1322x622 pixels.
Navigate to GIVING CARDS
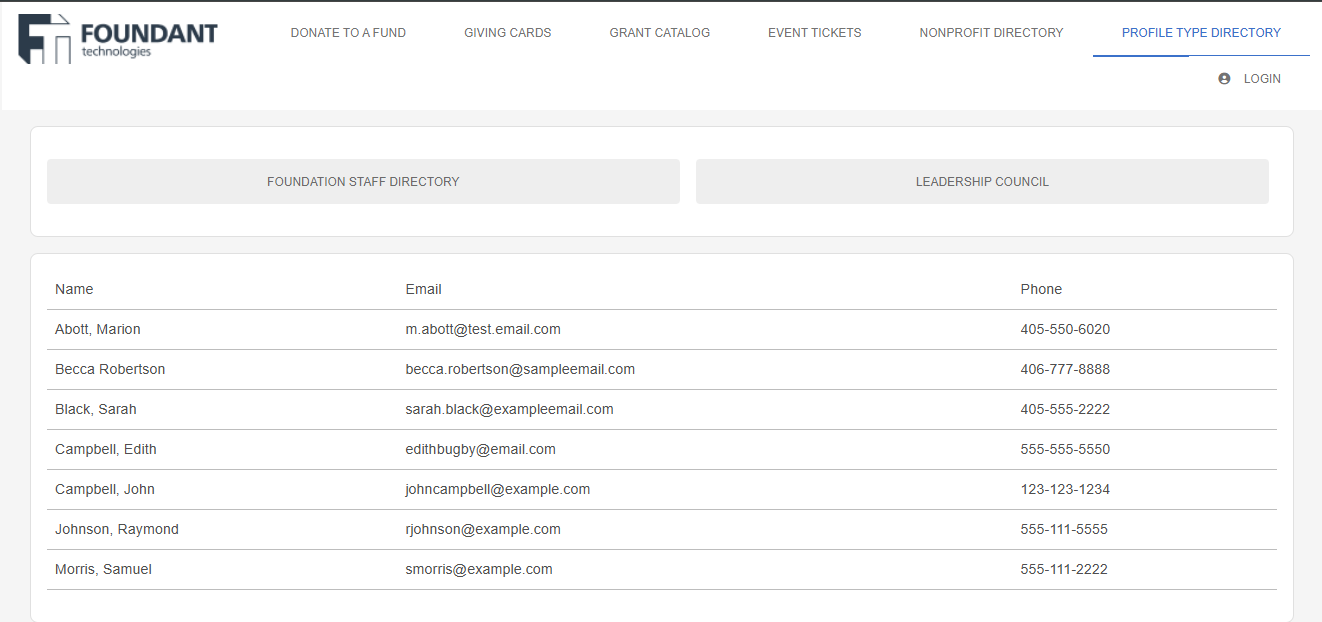[507, 32]
